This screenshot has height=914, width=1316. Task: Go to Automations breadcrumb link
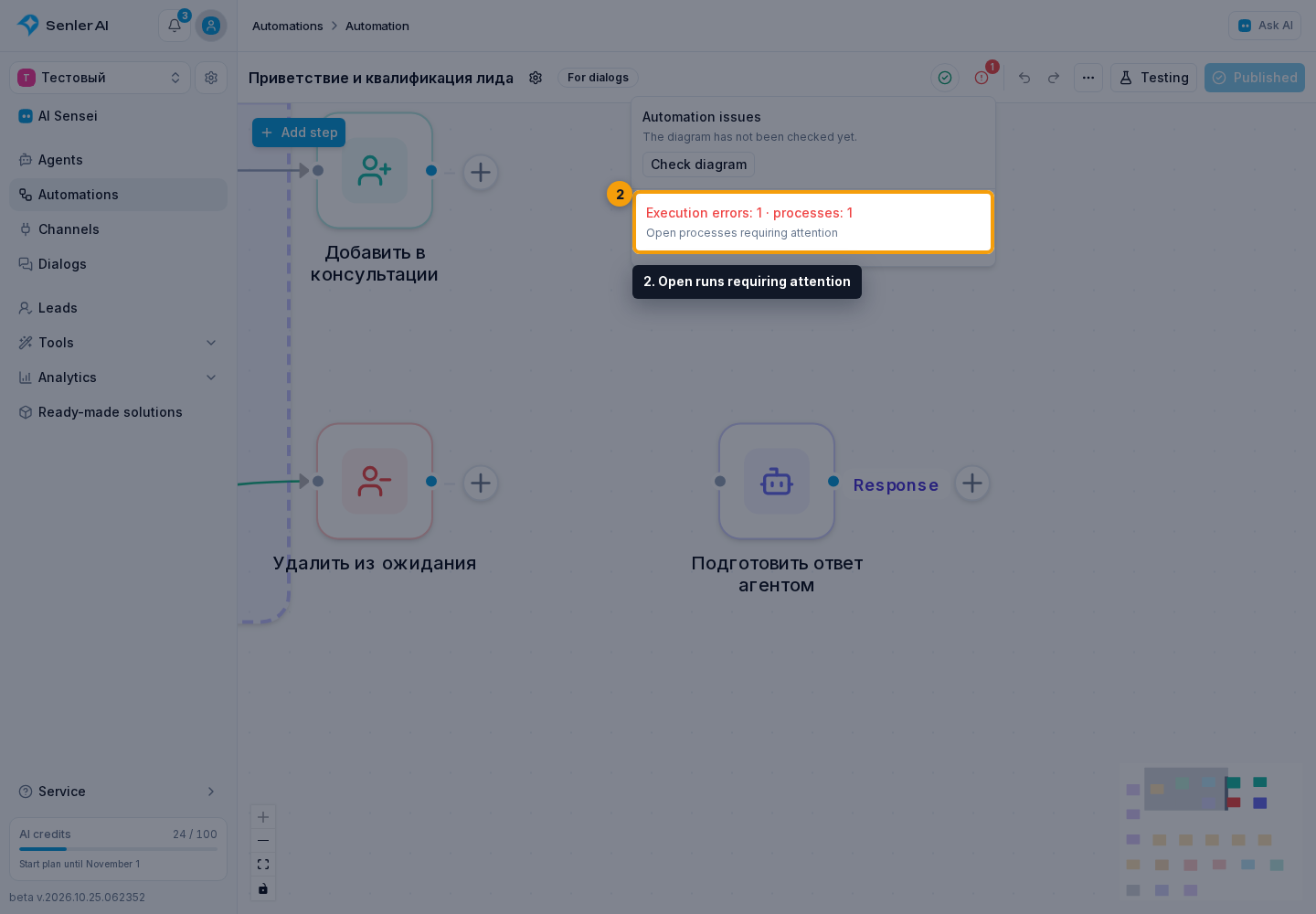(288, 26)
